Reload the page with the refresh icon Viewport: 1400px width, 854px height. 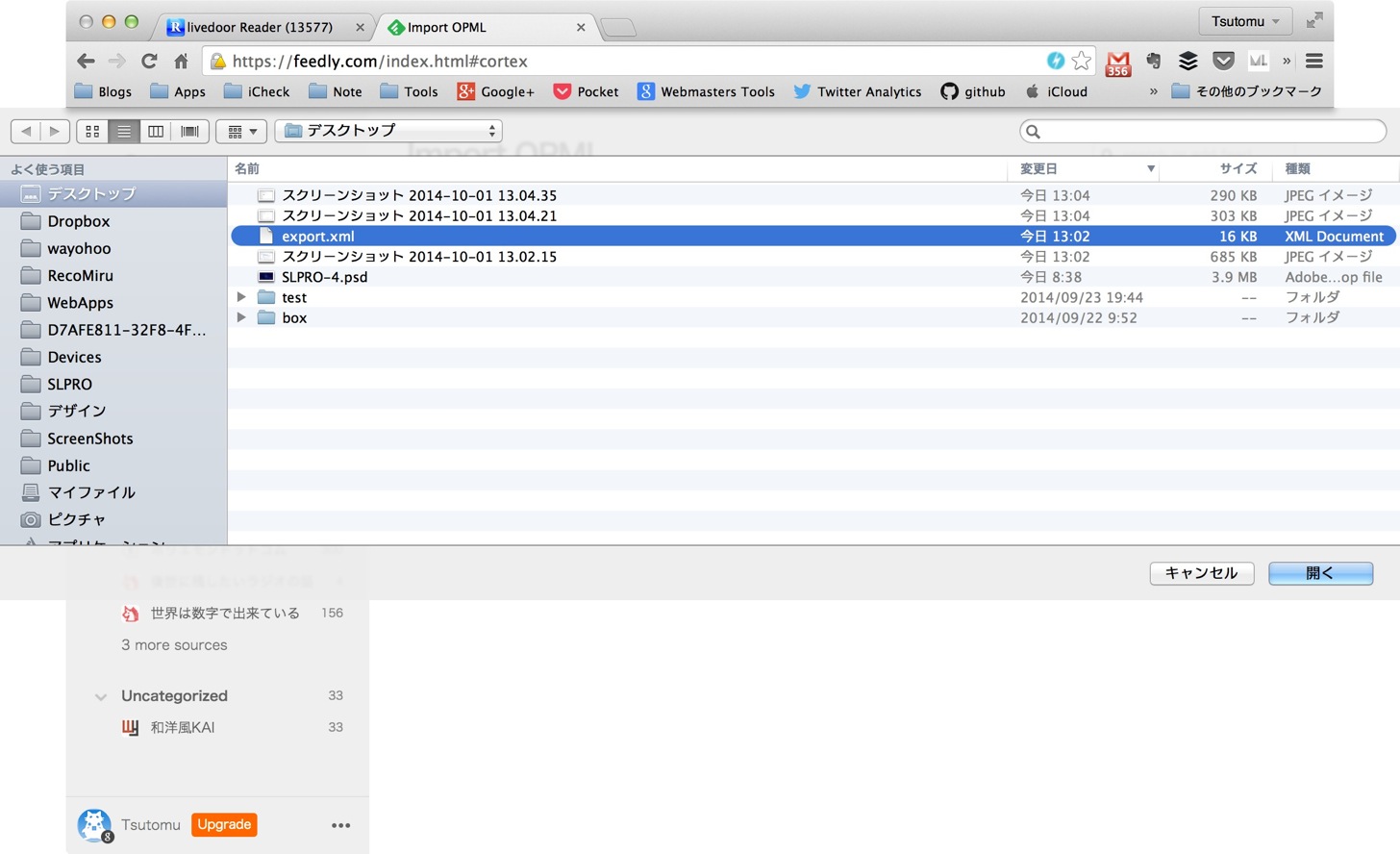point(149,61)
